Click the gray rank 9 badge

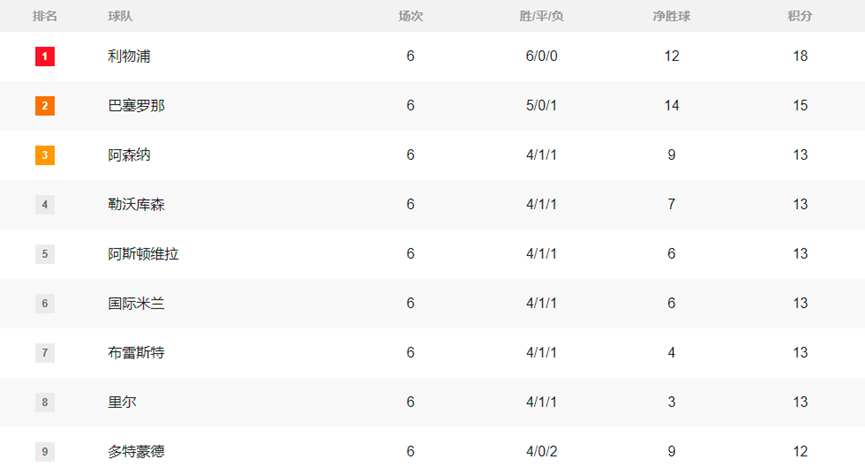click(x=45, y=451)
